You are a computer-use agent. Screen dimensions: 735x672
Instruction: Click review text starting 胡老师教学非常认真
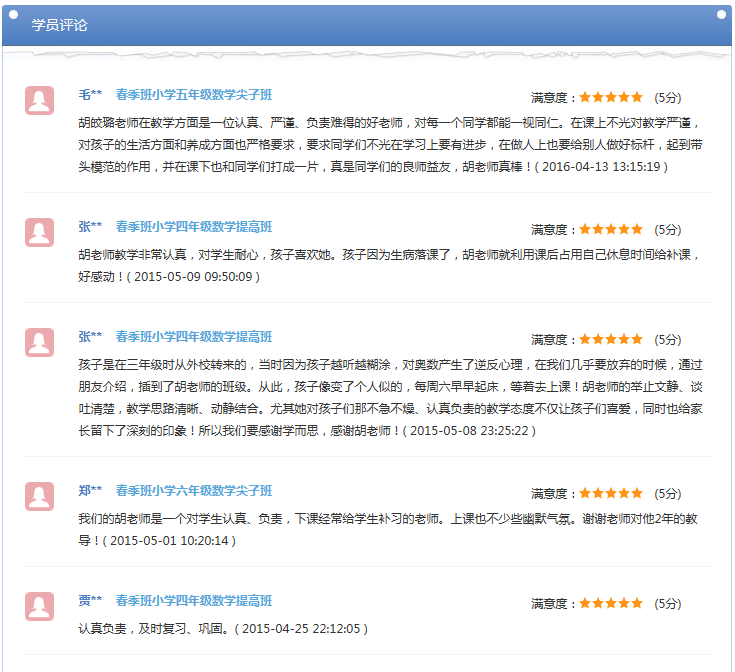click(389, 265)
